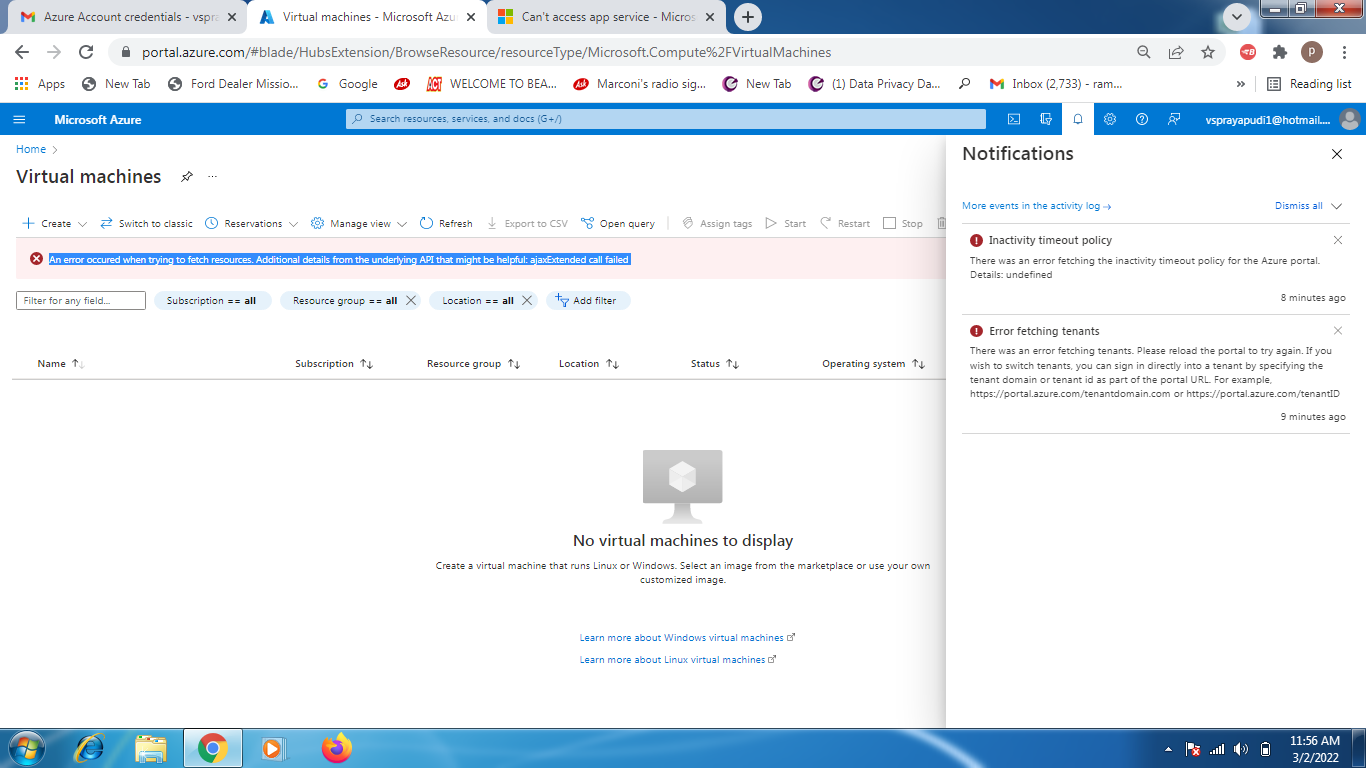The height and width of the screenshot is (768, 1366).
Task: Click the Windows Start button
Action: [x=26, y=748]
